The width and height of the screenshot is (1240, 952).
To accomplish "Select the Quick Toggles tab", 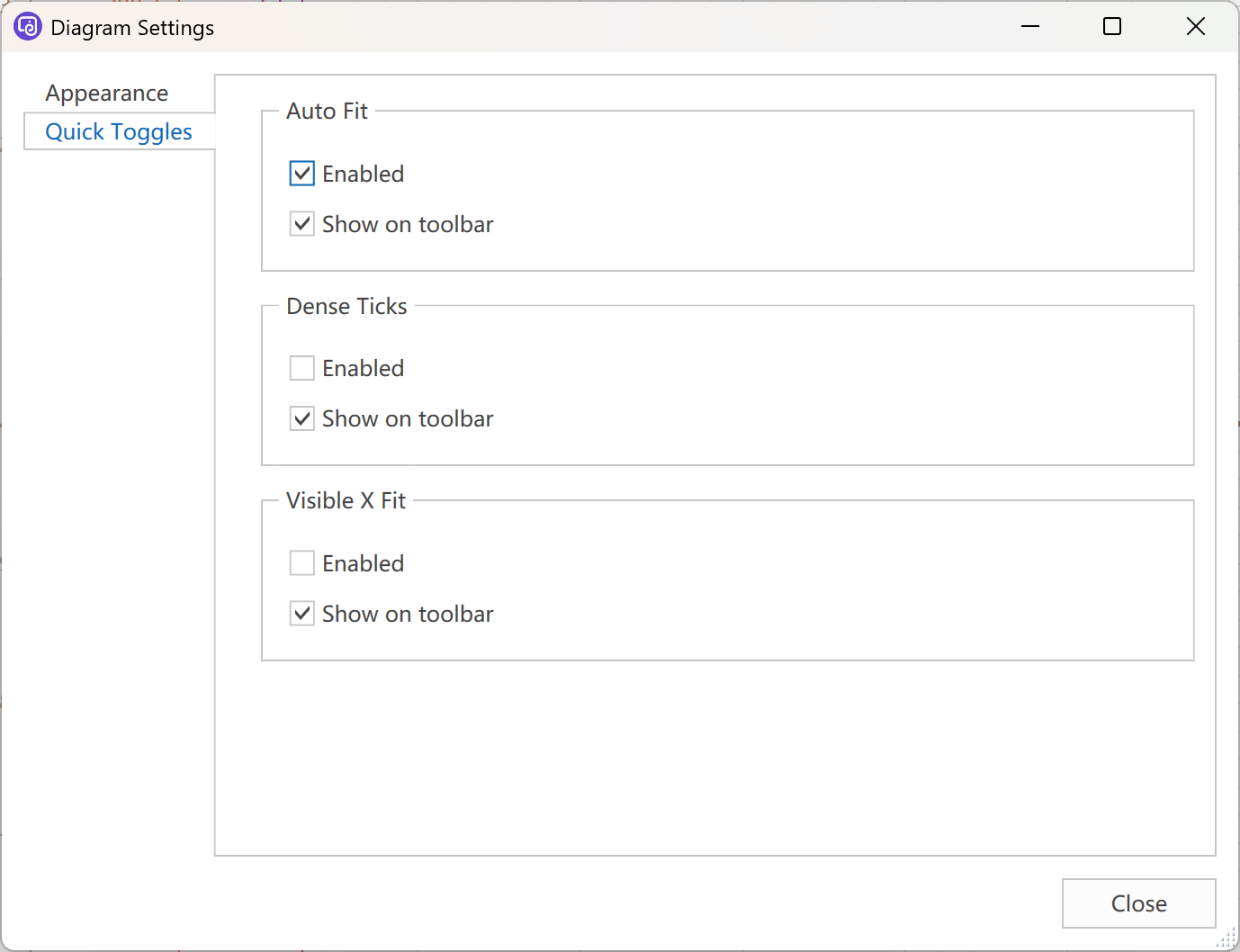I will pos(119,131).
